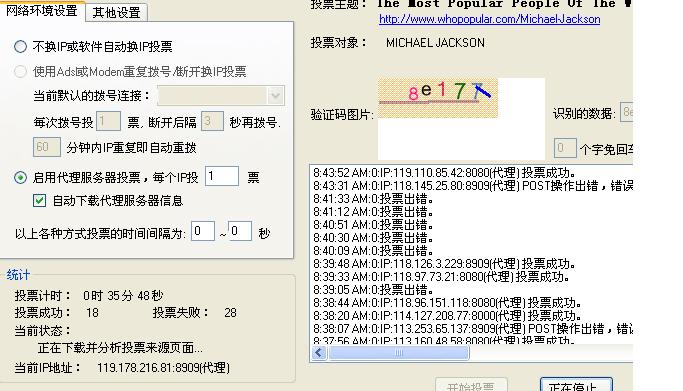The height and width of the screenshot is (391, 683).
Task: Select log entry 8:40:09 AM 投票出错
Action: pyautogui.click(x=373, y=251)
